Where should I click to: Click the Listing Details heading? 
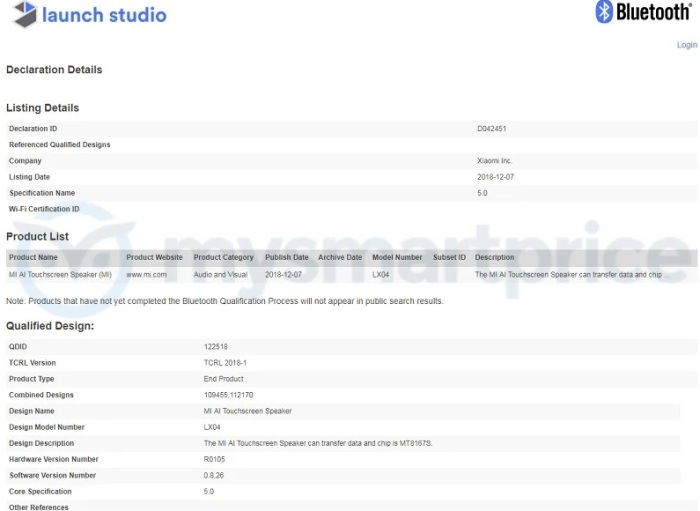coord(42,108)
